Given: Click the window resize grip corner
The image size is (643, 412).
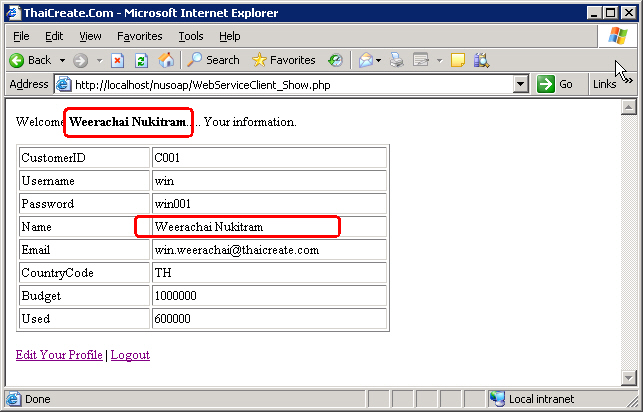Looking at the screenshot, I should [632, 402].
